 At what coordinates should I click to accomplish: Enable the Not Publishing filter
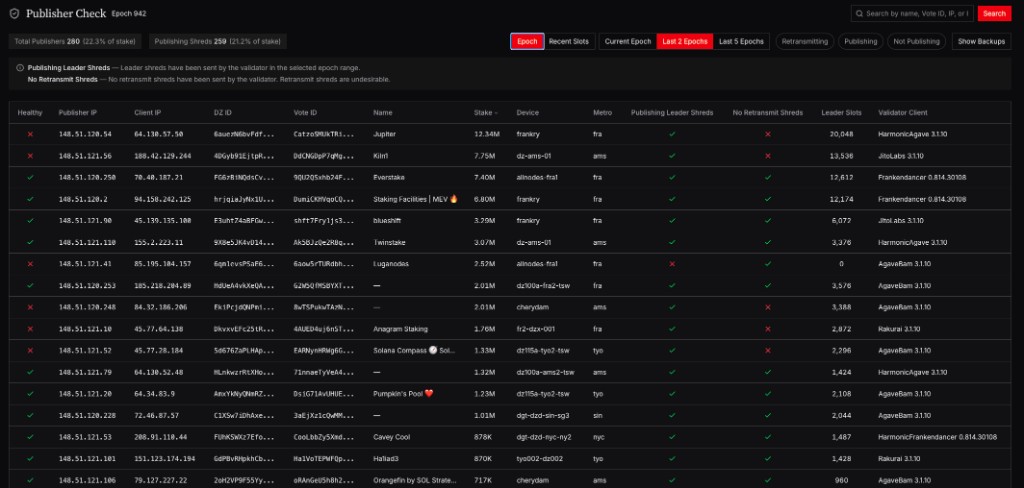[x=916, y=42]
